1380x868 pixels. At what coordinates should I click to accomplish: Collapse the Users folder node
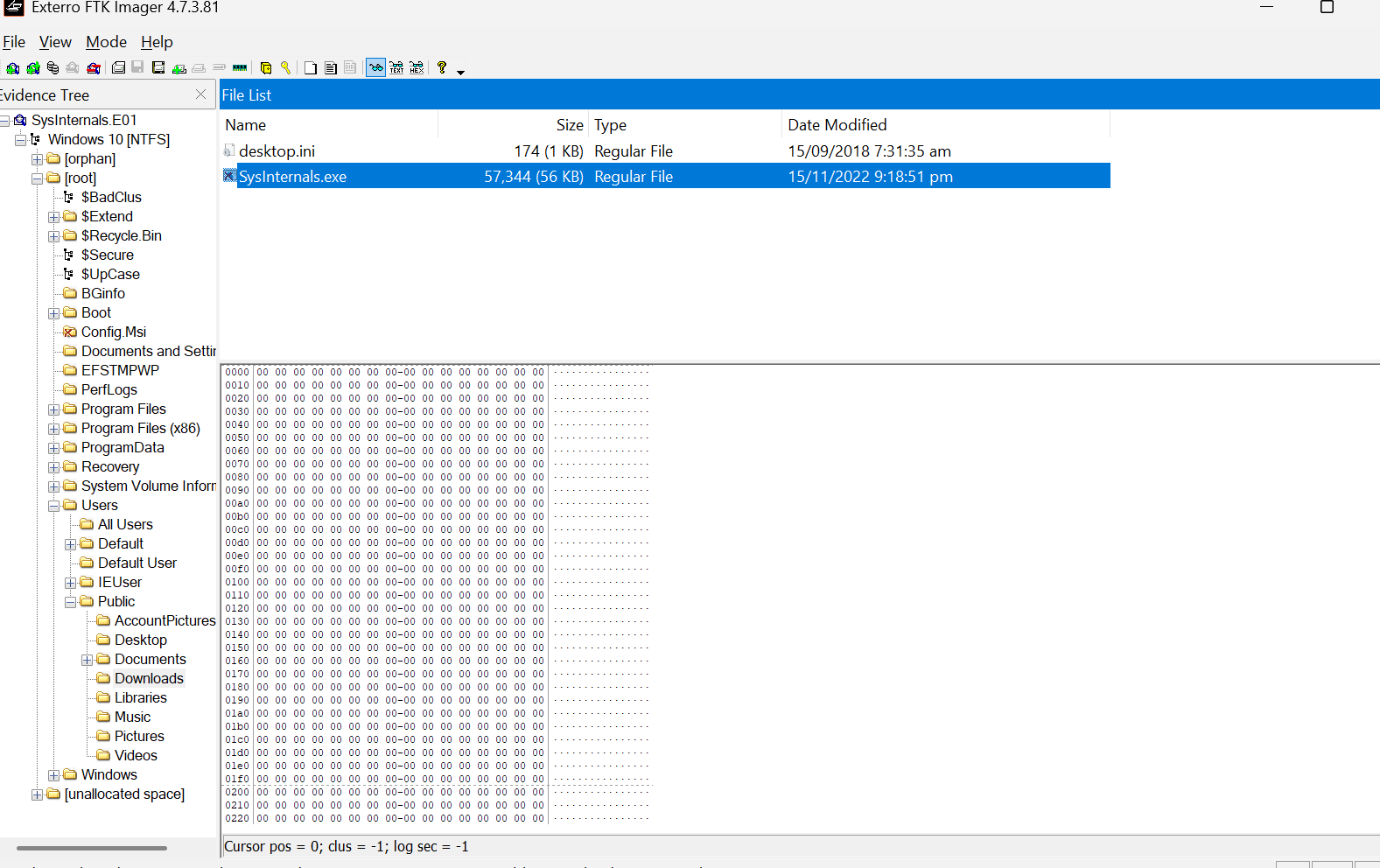(x=54, y=506)
